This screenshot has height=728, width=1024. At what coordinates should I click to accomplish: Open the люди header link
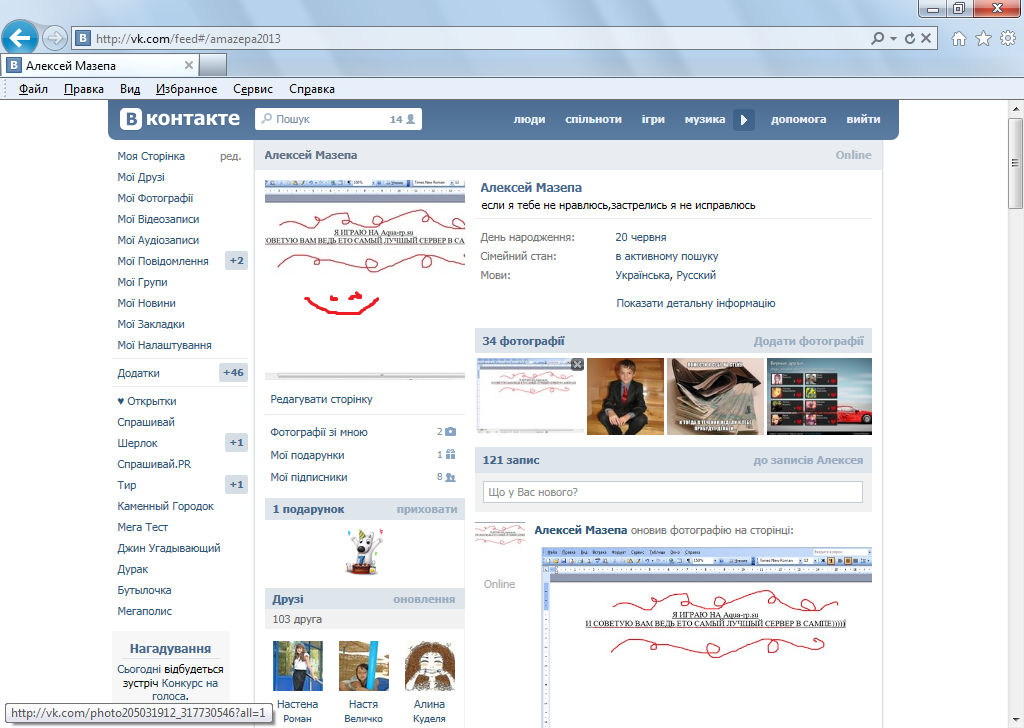[529, 119]
